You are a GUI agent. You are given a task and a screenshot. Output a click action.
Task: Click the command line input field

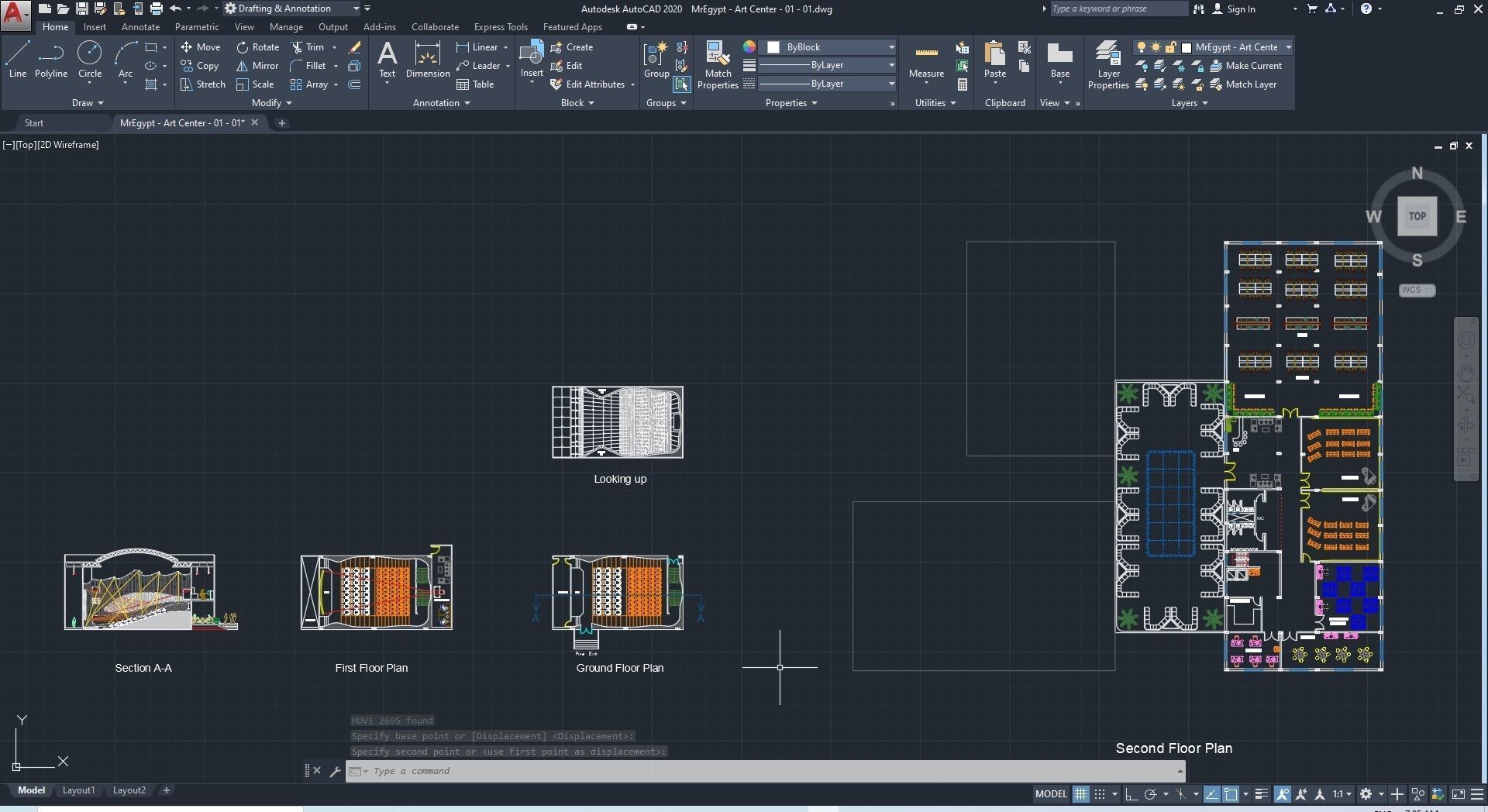point(766,772)
